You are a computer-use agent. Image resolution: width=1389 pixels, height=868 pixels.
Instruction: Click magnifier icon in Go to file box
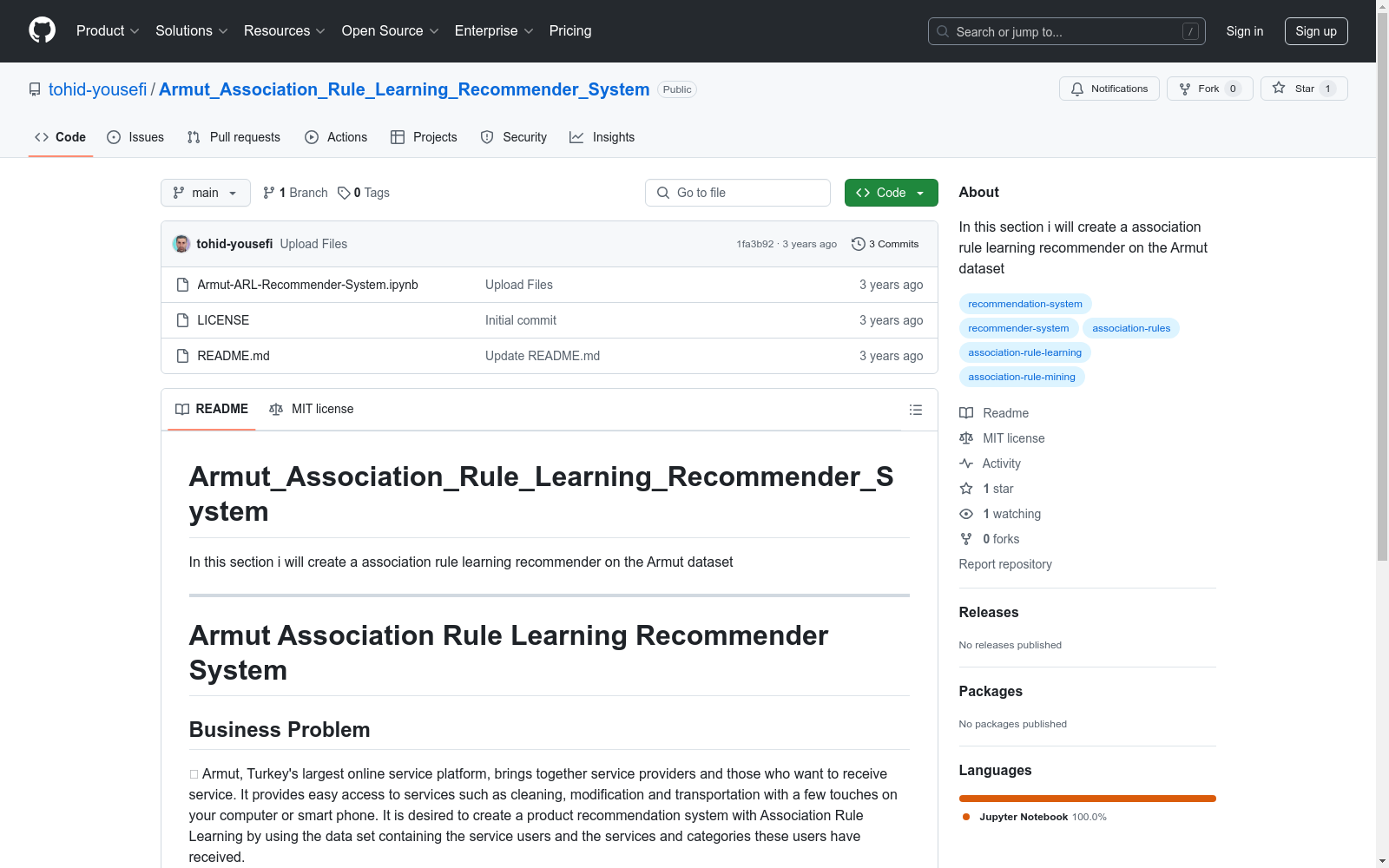(x=663, y=193)
